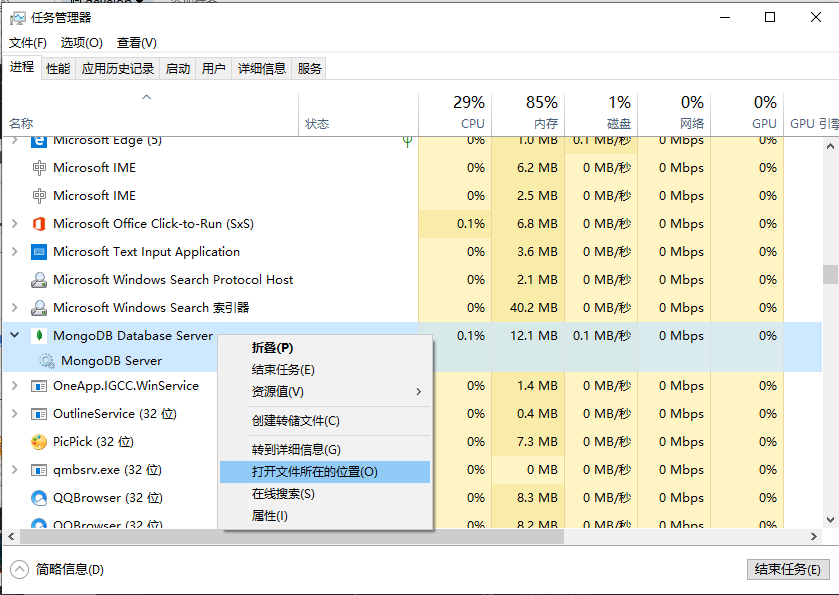This screenshot has width=839, height=595.
Task: Switch to the 服务 tab
Action: [x=309, y=68]
